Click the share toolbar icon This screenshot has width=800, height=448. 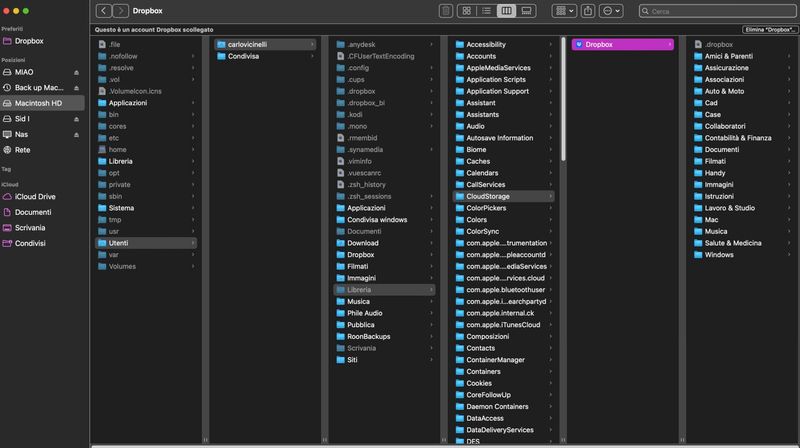pos(588,11)
